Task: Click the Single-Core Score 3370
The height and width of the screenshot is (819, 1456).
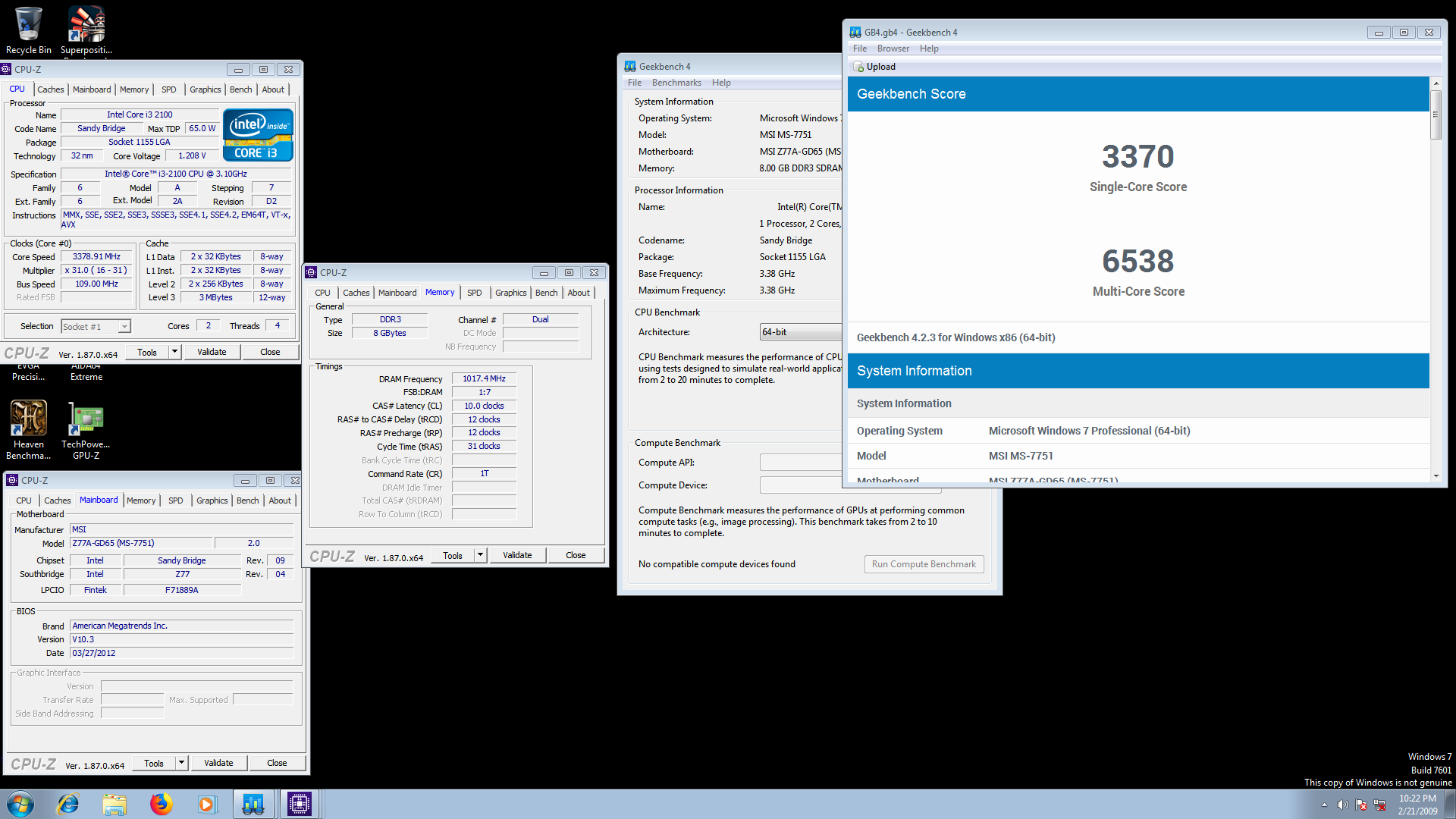Action: coord(1137,157)
